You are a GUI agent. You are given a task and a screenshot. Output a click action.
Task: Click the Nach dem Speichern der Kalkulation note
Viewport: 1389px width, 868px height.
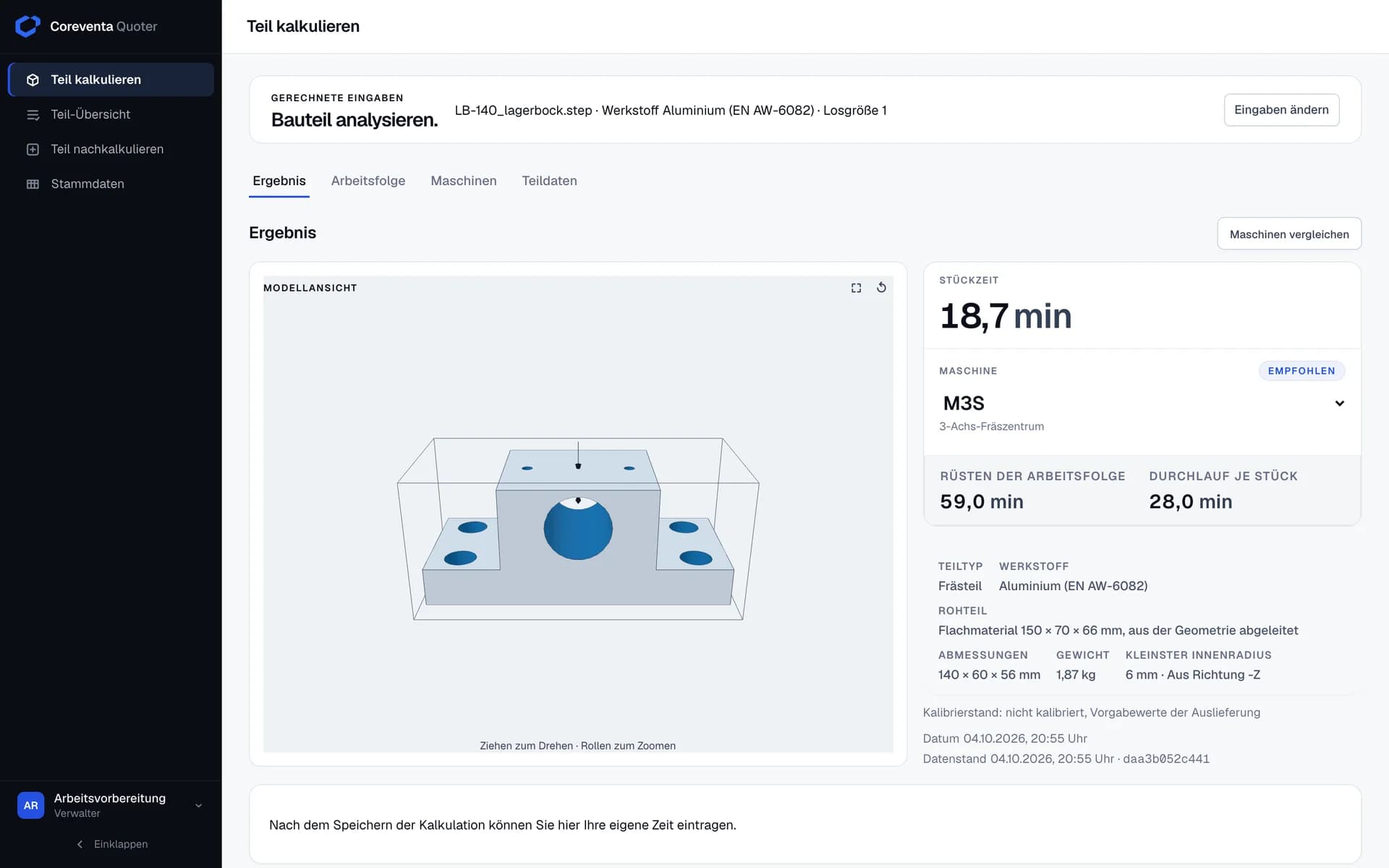tap(503, 825)
